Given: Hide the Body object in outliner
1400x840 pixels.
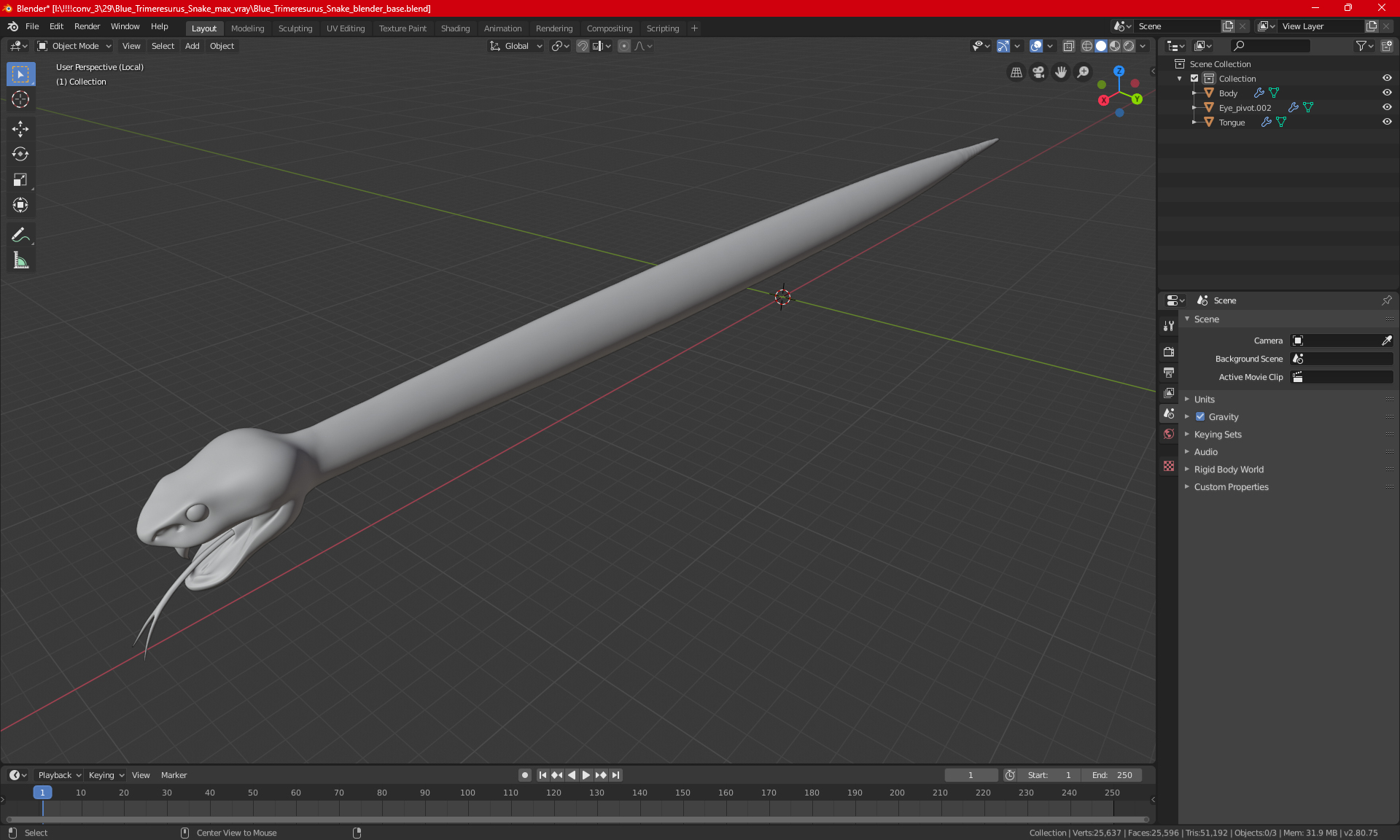Looking at the screenshot, I should coord(1387,93).
